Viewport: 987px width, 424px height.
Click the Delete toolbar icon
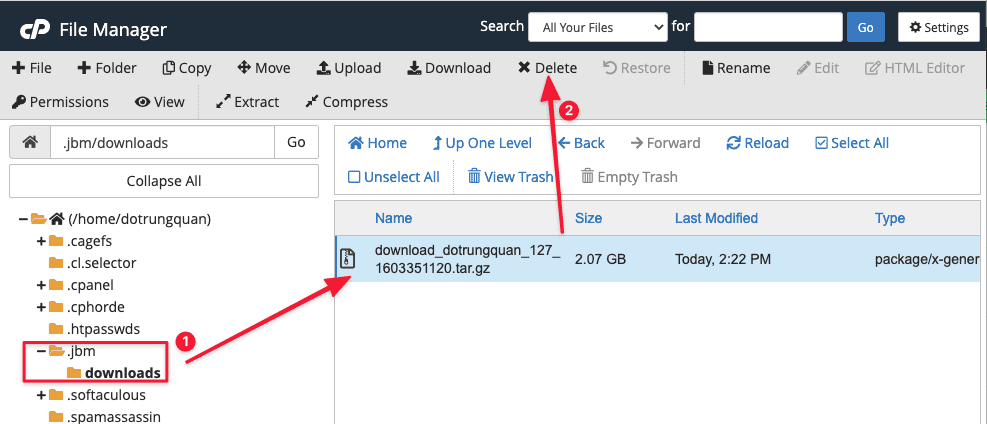pos(524,68)
